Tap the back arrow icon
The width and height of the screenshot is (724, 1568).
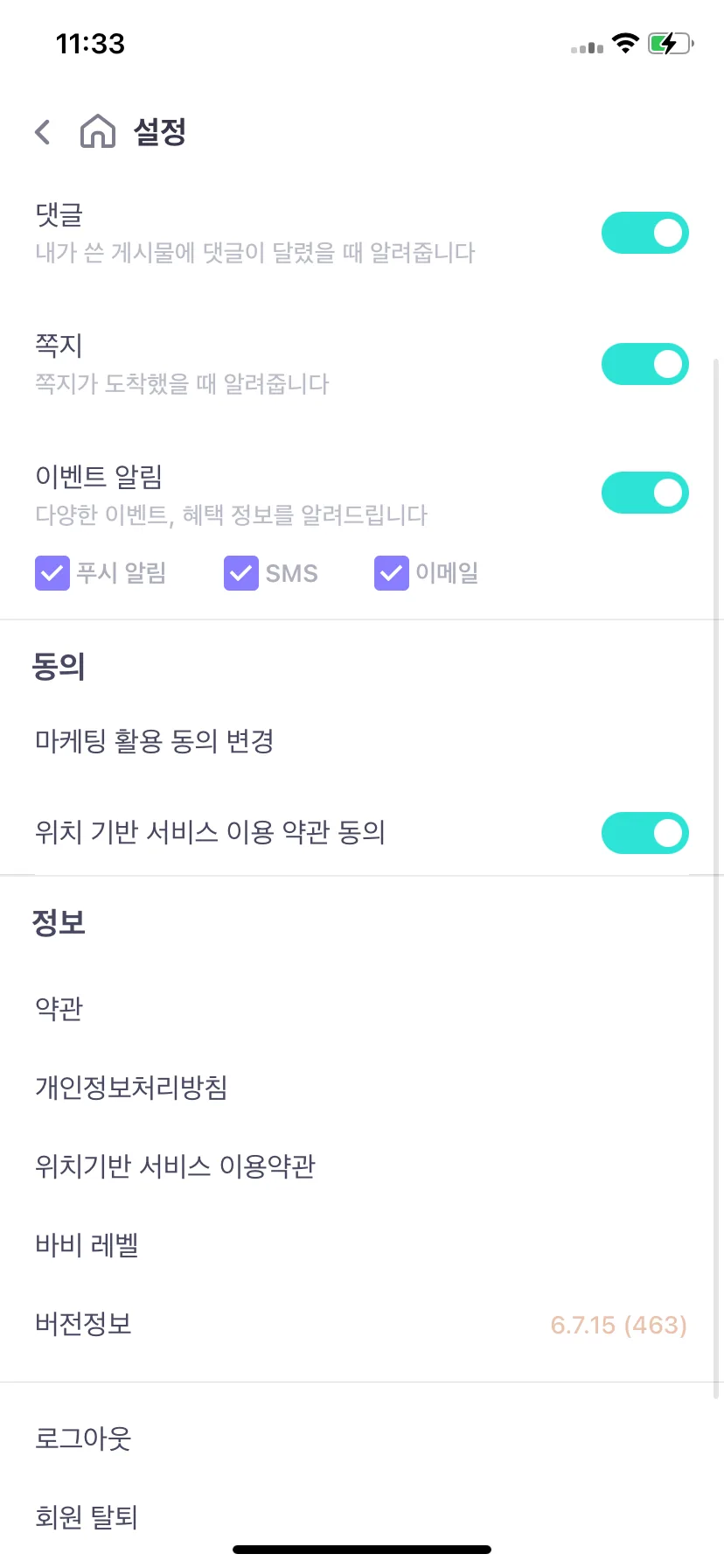[x=42, y=132]
